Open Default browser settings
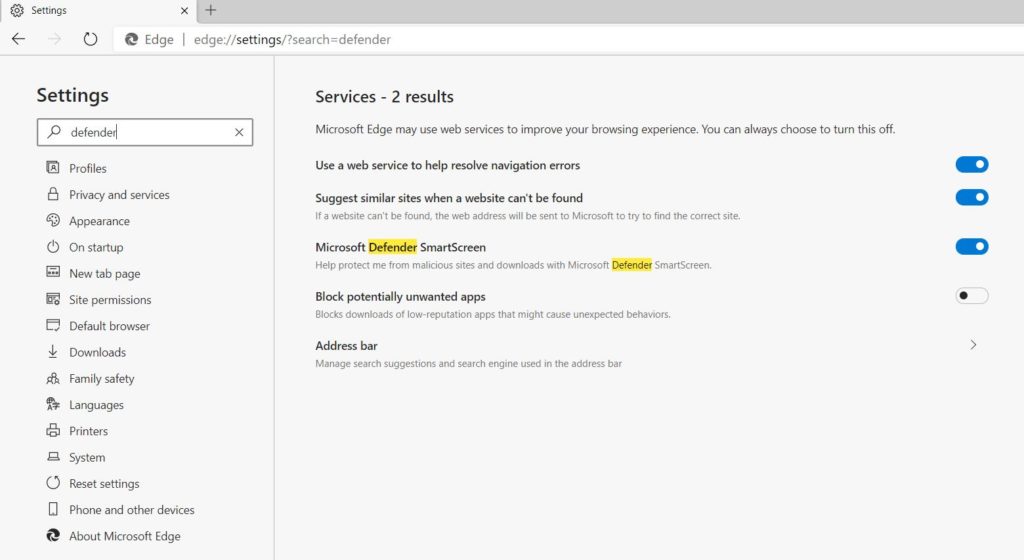 click(109, 326)
